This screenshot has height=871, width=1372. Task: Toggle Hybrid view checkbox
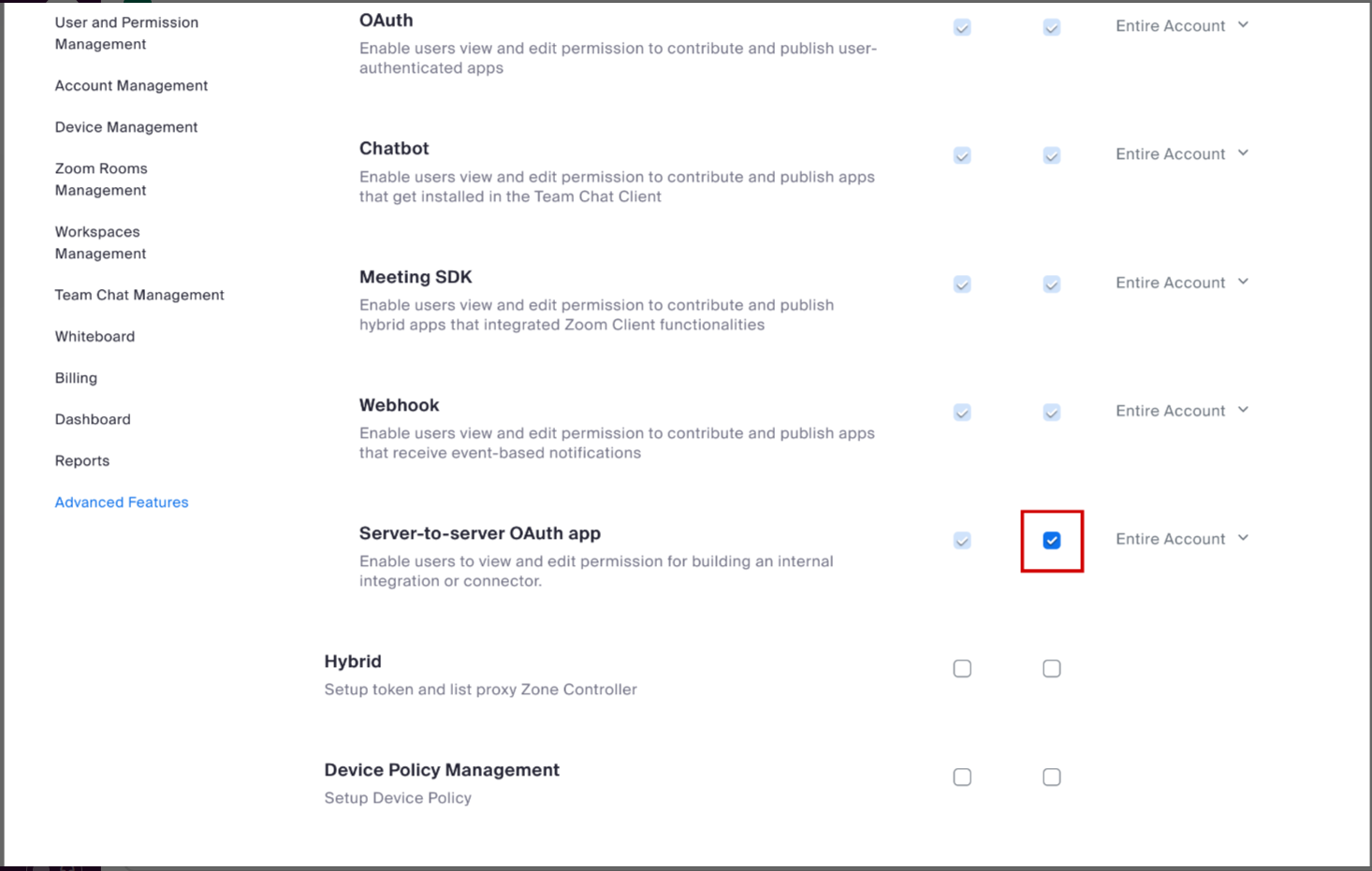[x=962, y=669]
